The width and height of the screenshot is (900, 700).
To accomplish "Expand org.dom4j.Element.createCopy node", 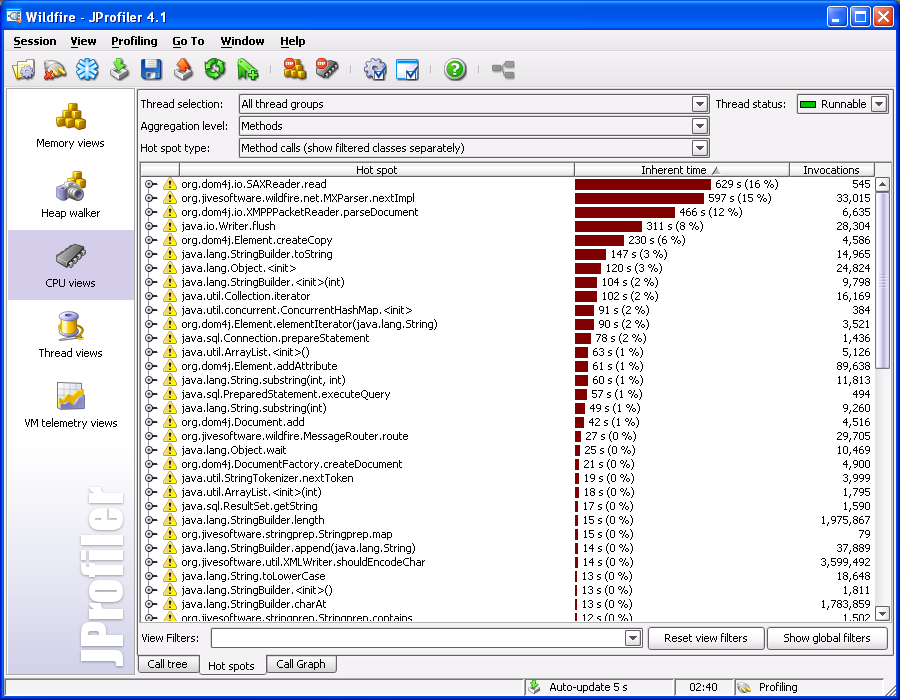I will (150, 240).
